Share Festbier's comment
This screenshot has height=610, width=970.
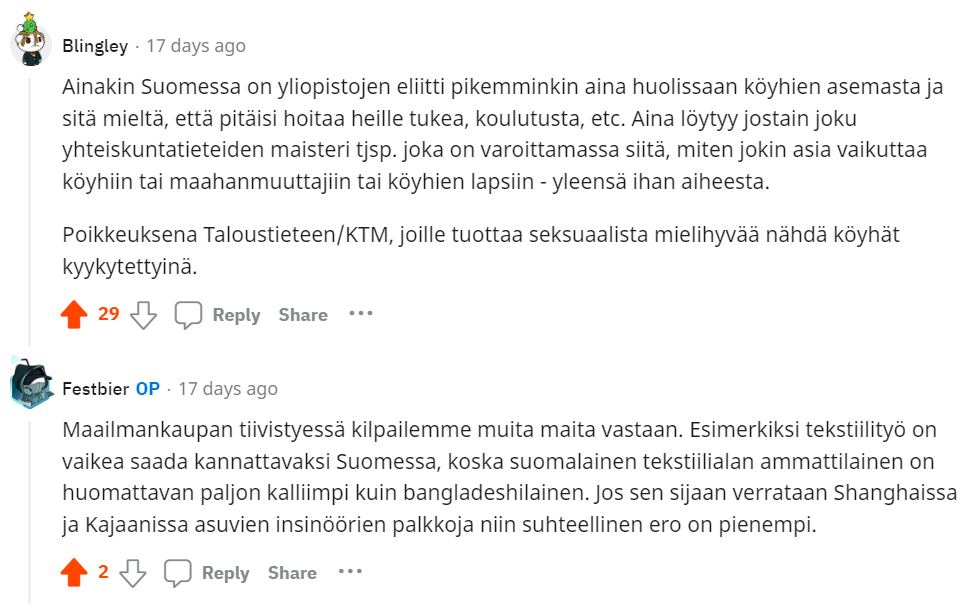tap(292, 573)
